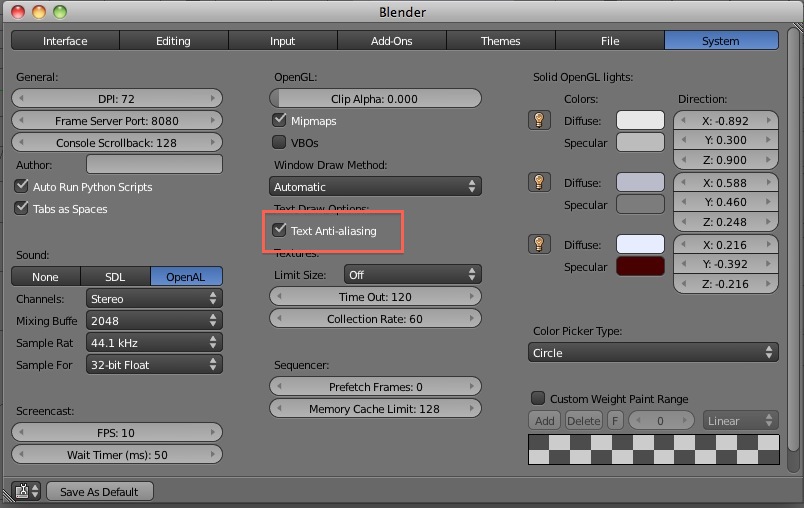Decrease Console Scrollback with left arrow
804x508 pixels.
click(x=21, y=143)
